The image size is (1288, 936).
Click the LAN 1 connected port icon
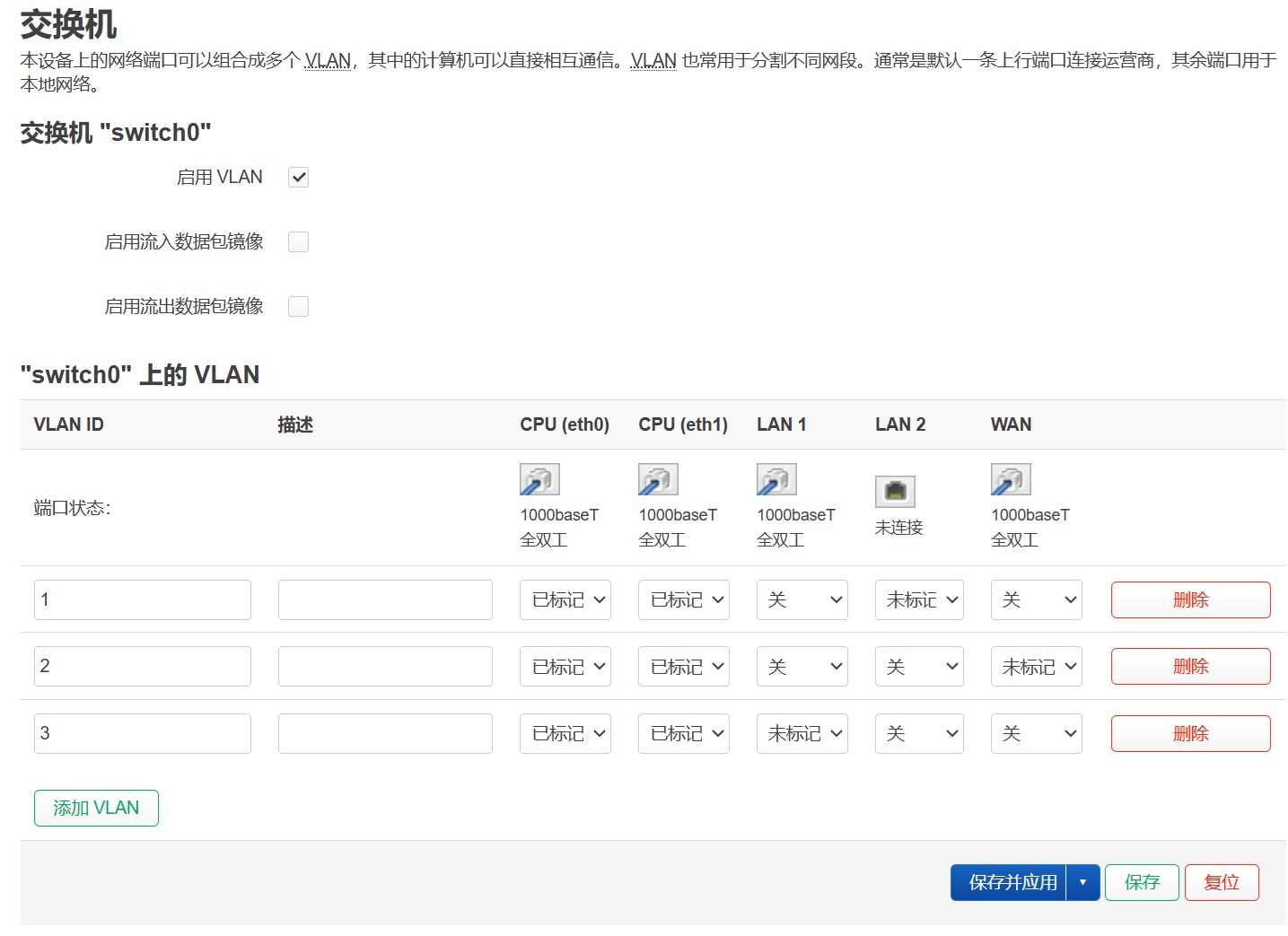(776, 480)
